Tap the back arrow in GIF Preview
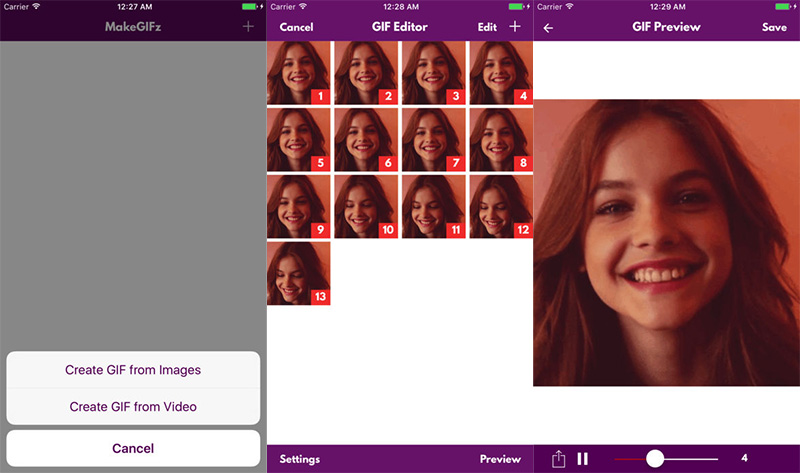The width and height of the screenshot is (800, 473). [548, 28]
